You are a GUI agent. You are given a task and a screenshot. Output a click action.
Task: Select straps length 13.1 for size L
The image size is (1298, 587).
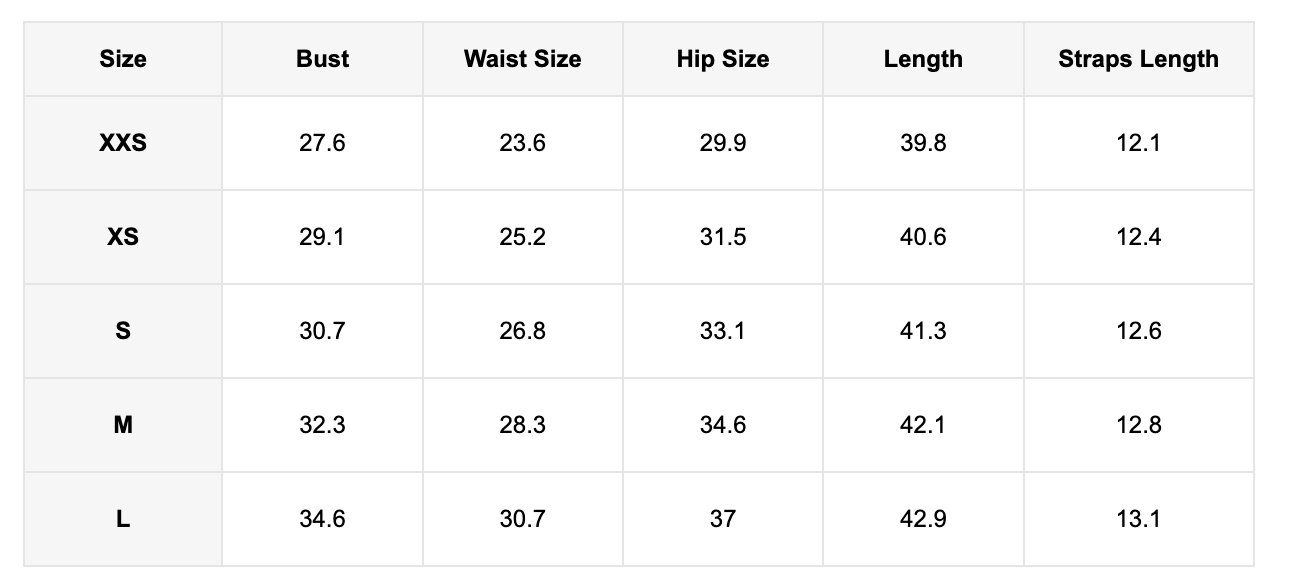click(x=1139, y=519)
